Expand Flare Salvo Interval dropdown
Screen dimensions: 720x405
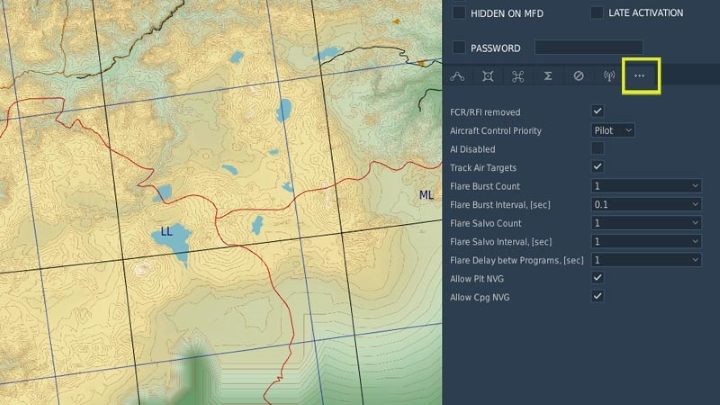(646, 241)
